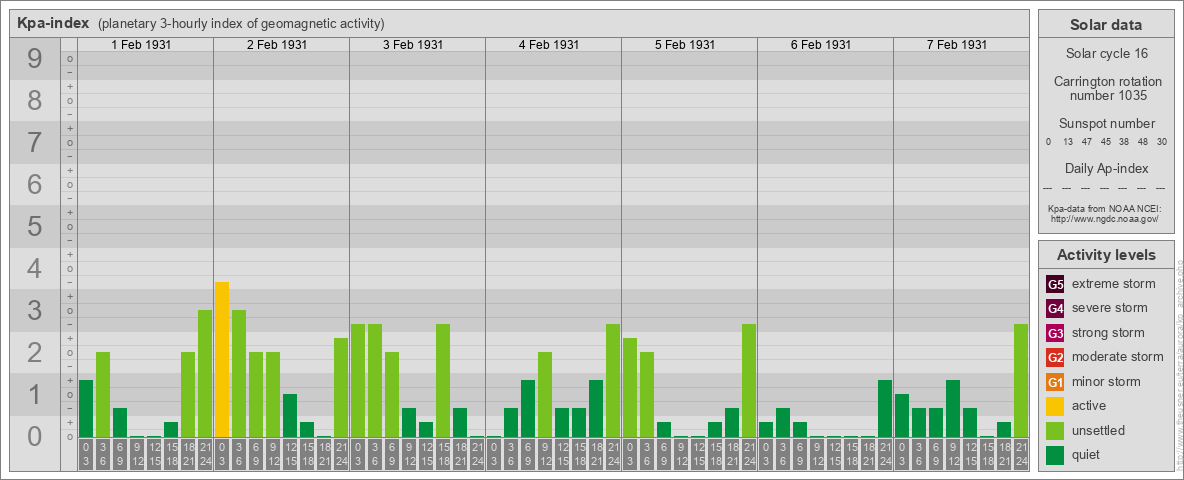This screenshot has height=480, width=1184.
Task: Click the 'Sunspot number' label
Action: pos(1106,124)
